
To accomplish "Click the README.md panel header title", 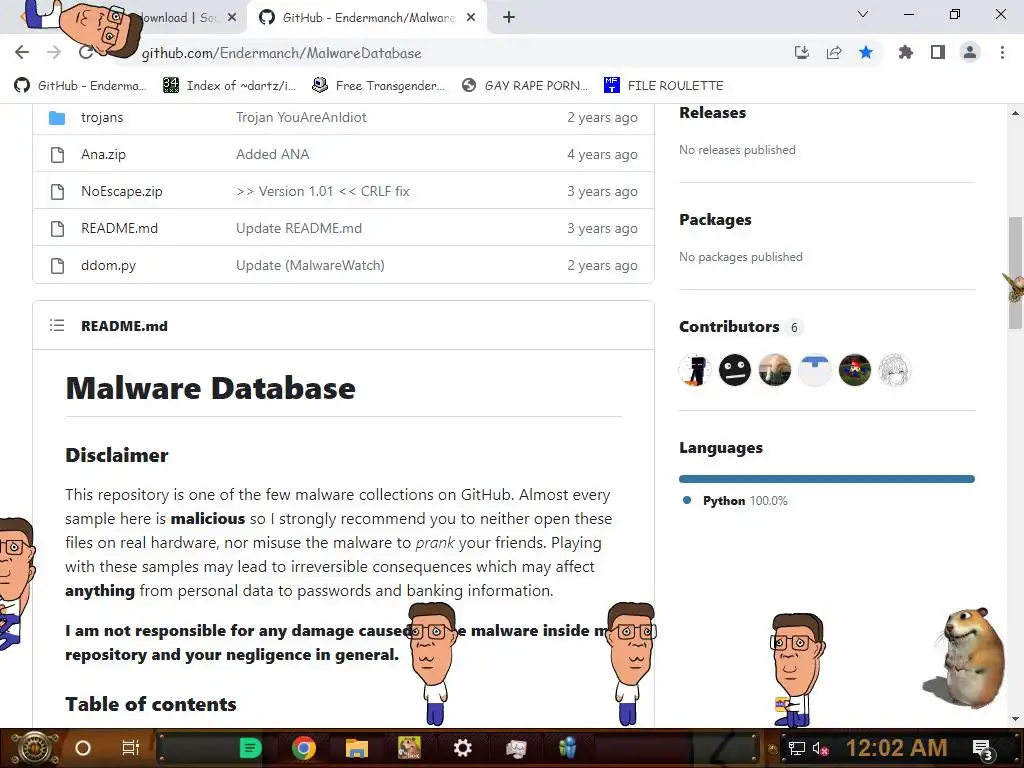I will click(124, 326).
